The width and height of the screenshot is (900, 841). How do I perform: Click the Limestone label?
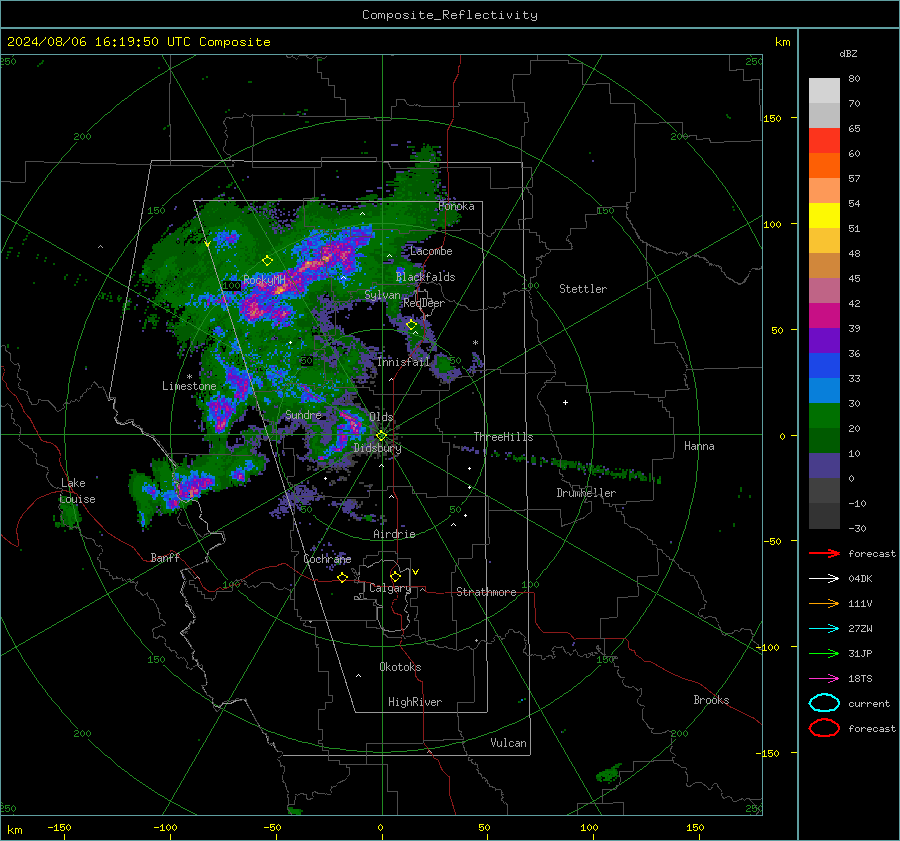(189, 386)
